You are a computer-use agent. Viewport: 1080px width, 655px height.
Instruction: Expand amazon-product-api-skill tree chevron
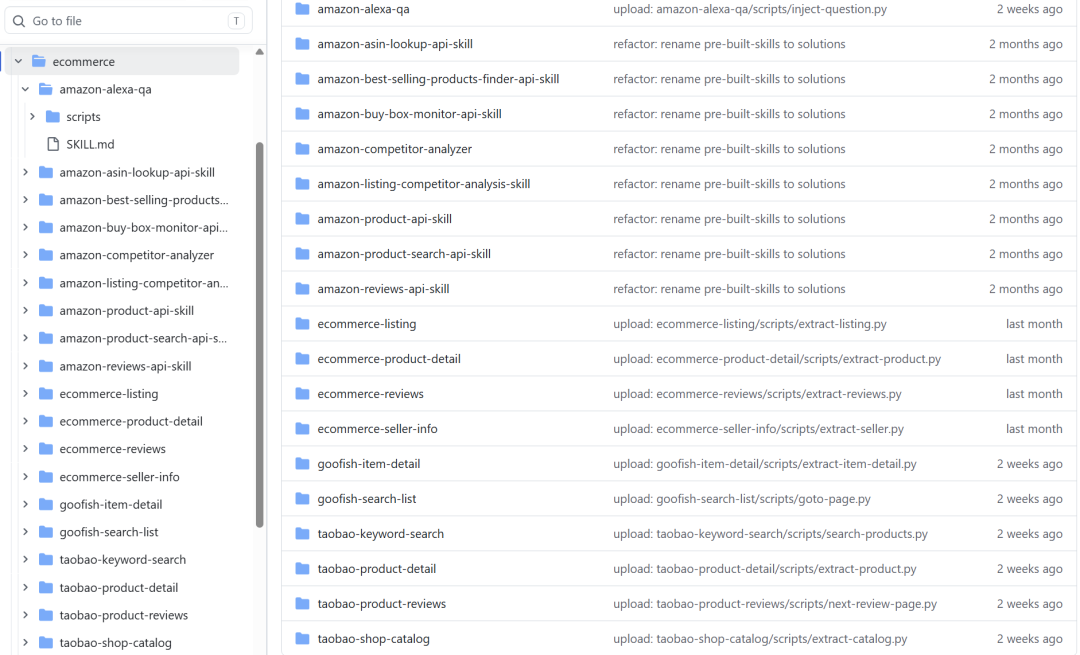tap(25, 311)
